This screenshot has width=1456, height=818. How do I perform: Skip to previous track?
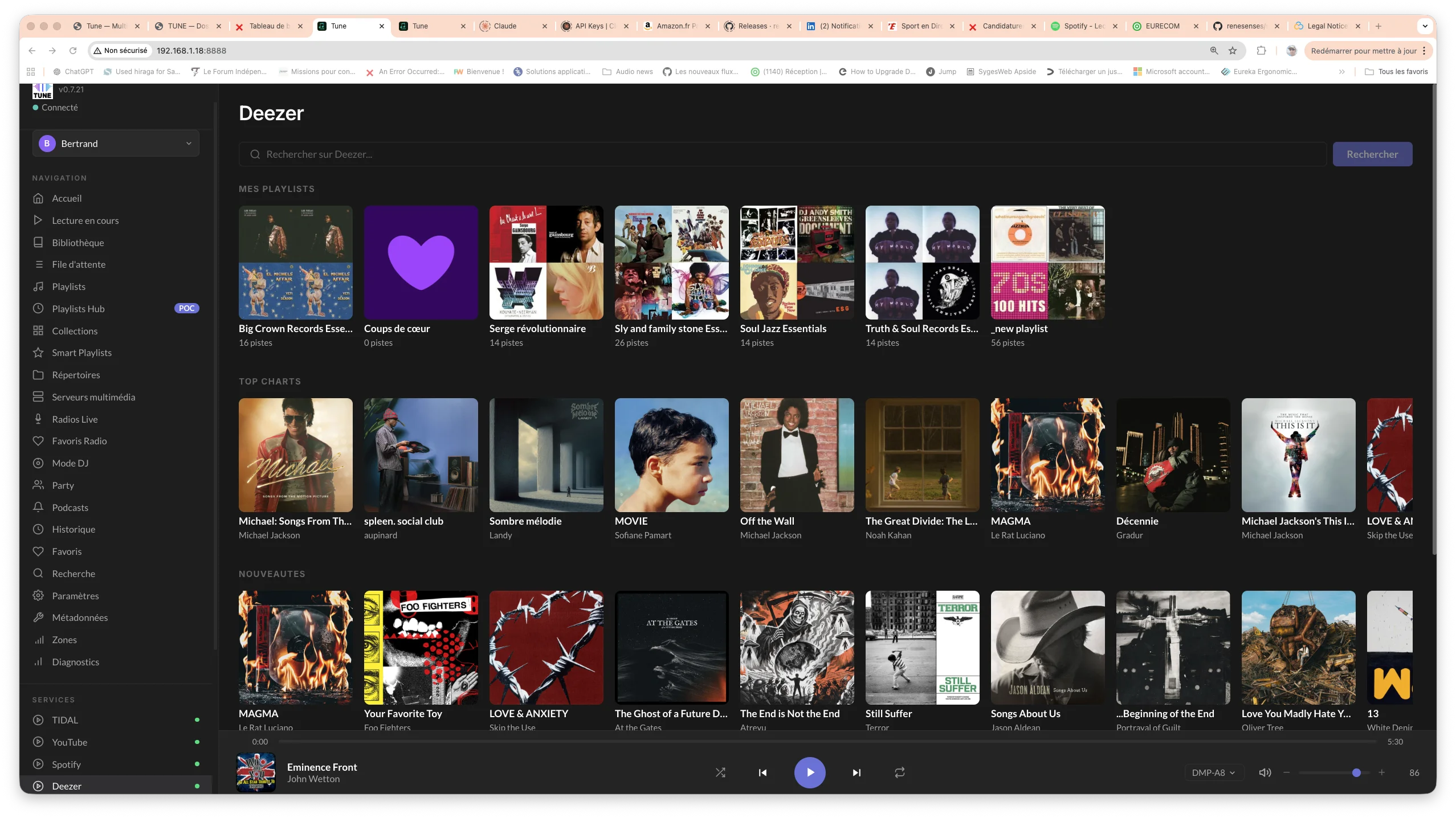click(762, 772)
